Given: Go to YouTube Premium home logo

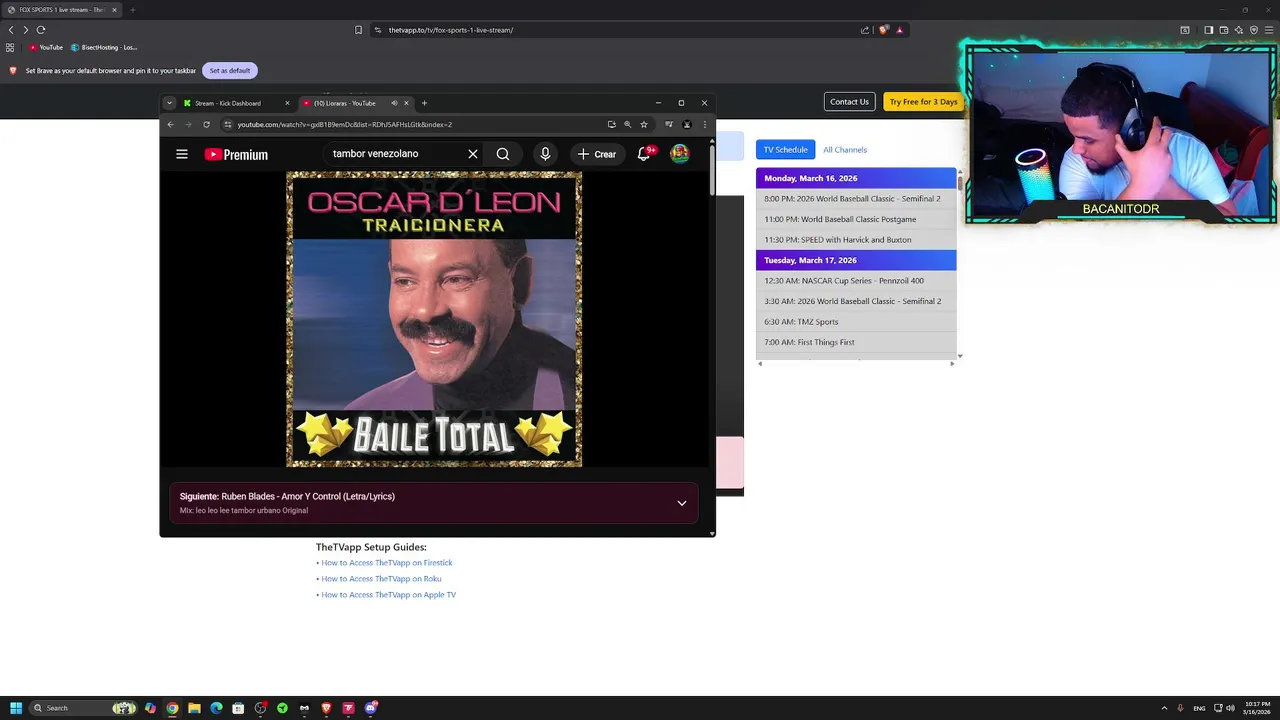Looking at the screenshot, I should (x=236, y=154).
